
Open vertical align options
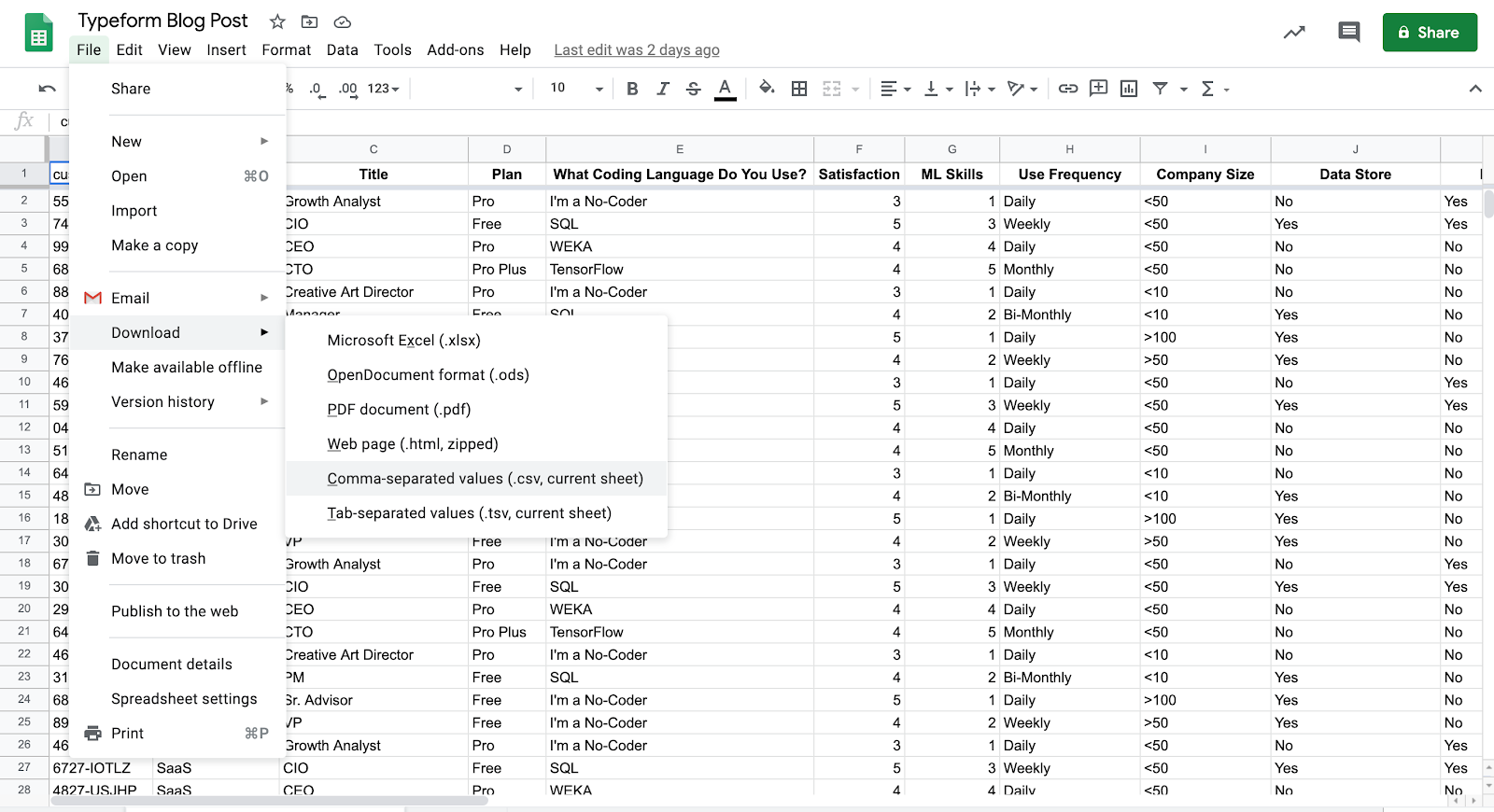[x=938, y=89]
